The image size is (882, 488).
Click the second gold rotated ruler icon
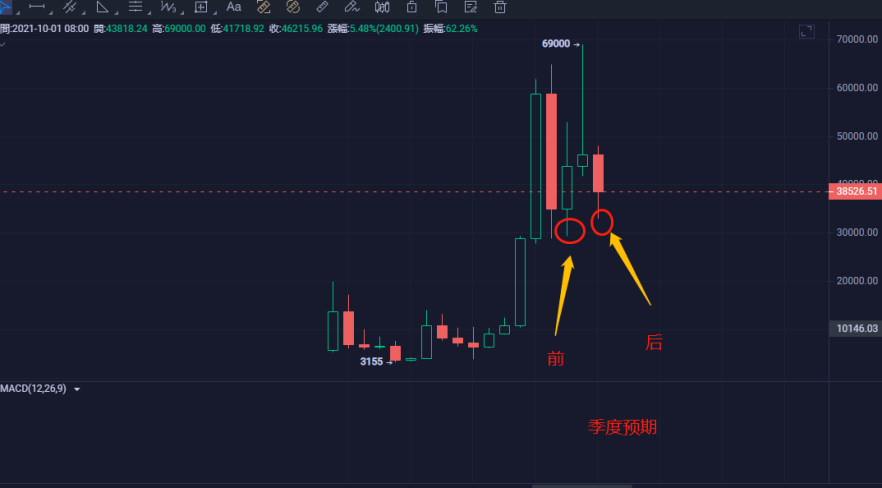click(292, 7)
